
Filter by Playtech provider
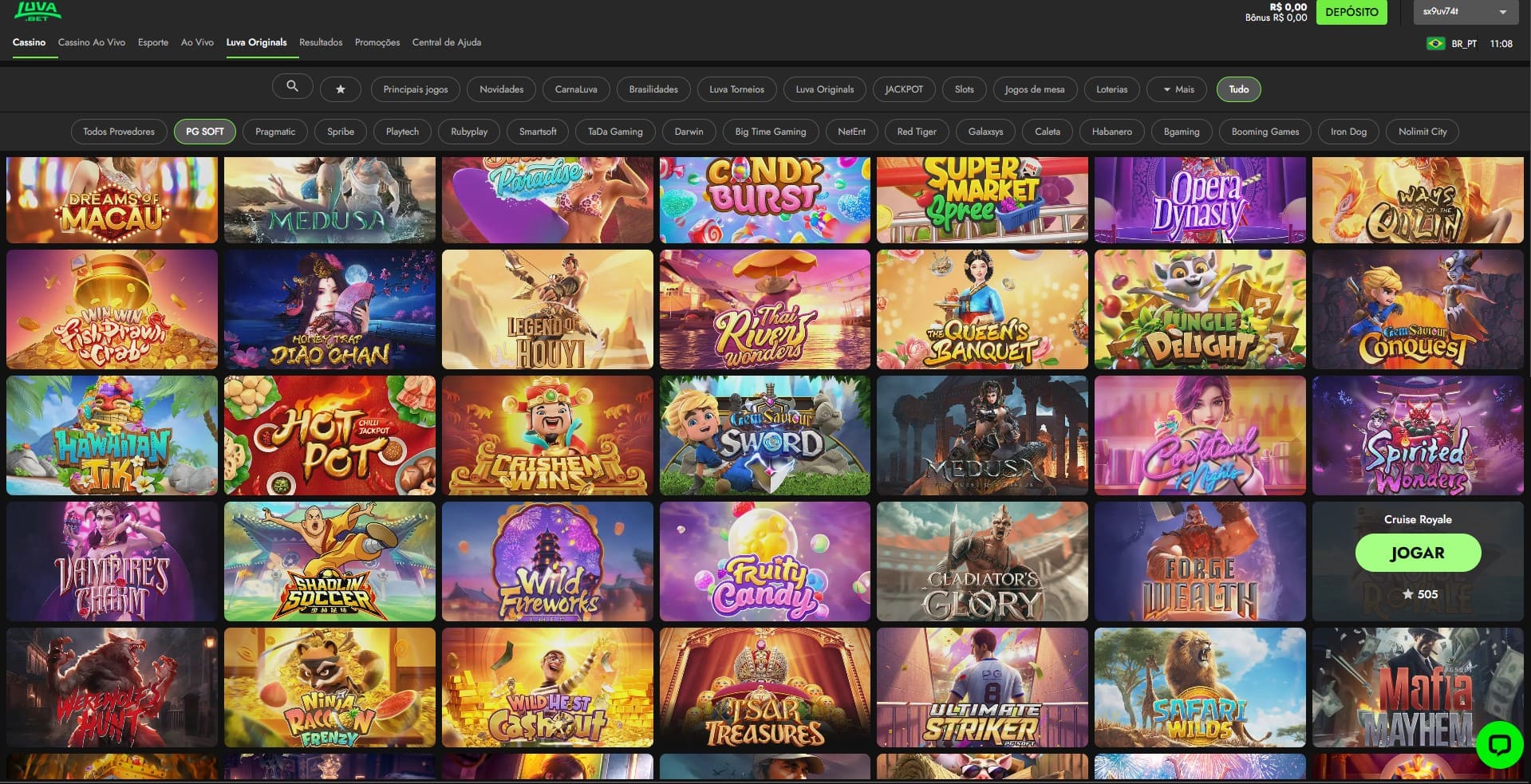[402, 132]
